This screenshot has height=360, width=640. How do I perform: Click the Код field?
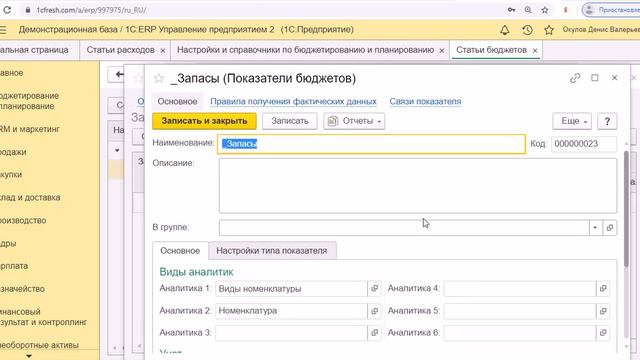tap(584, 144)
